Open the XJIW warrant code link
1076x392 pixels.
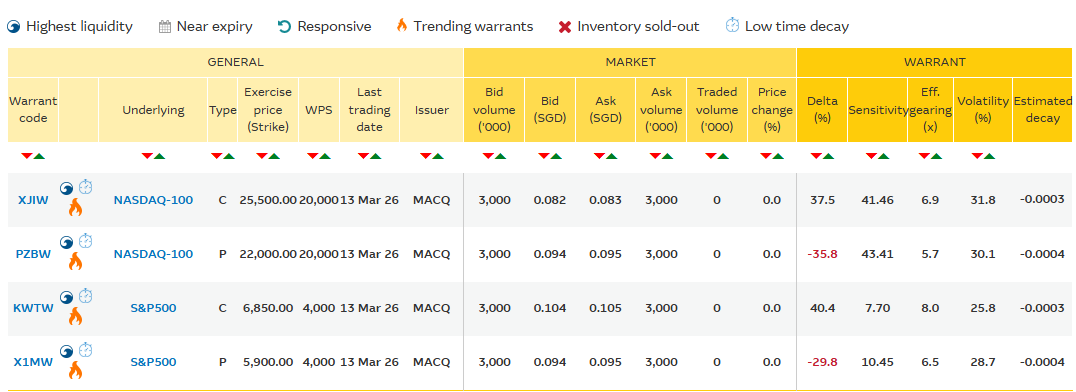(33, 200)
